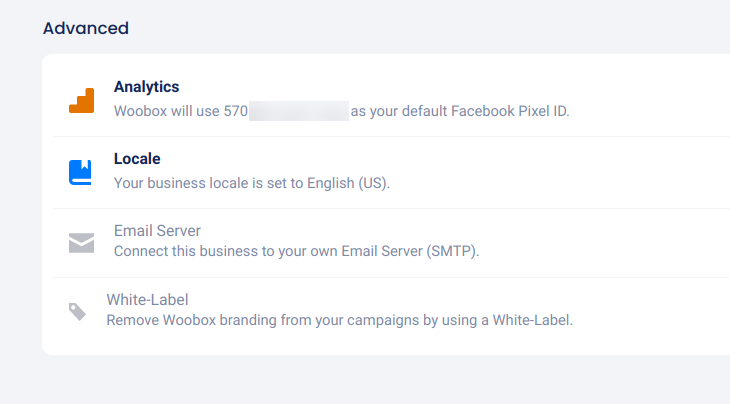Image resolution: width=730 pixels, height=404 pixels.
Task: Click the gray Email Server envelope icon
Action: pos(81,242)
